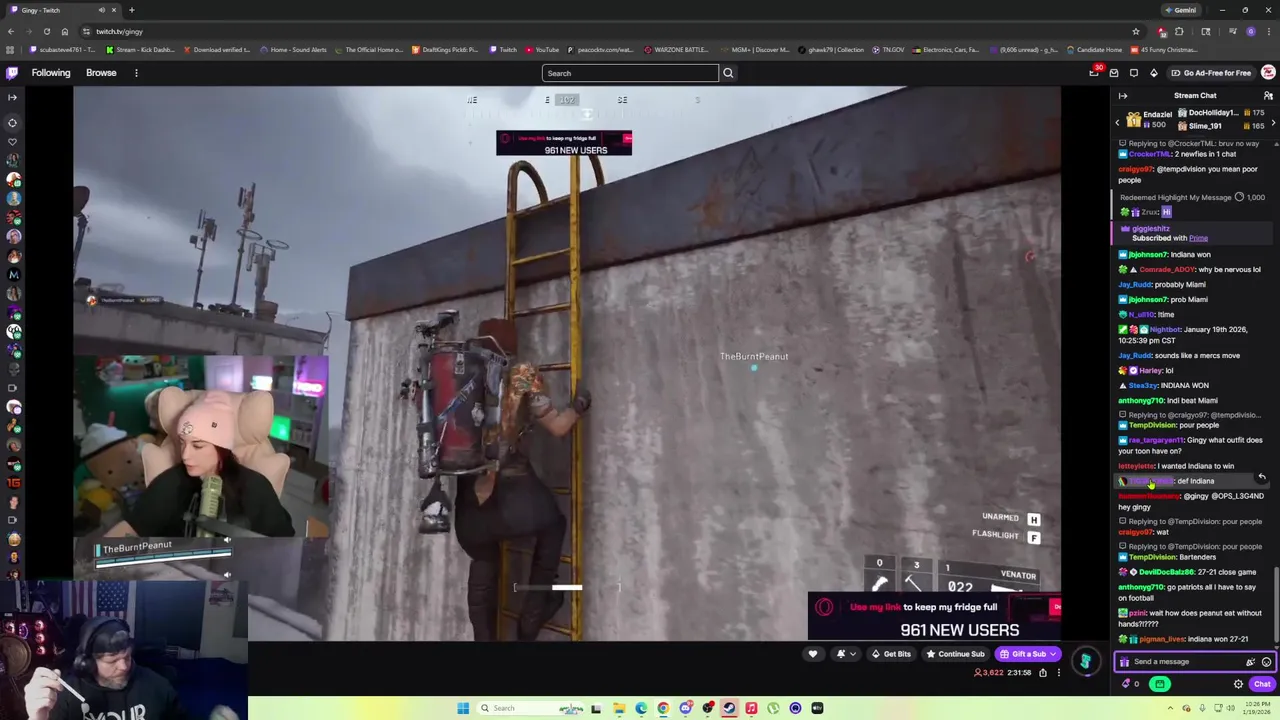1280x720 pixels.
Task: Open the Bits cheer icon in chat box
Action: point(1250,662)
